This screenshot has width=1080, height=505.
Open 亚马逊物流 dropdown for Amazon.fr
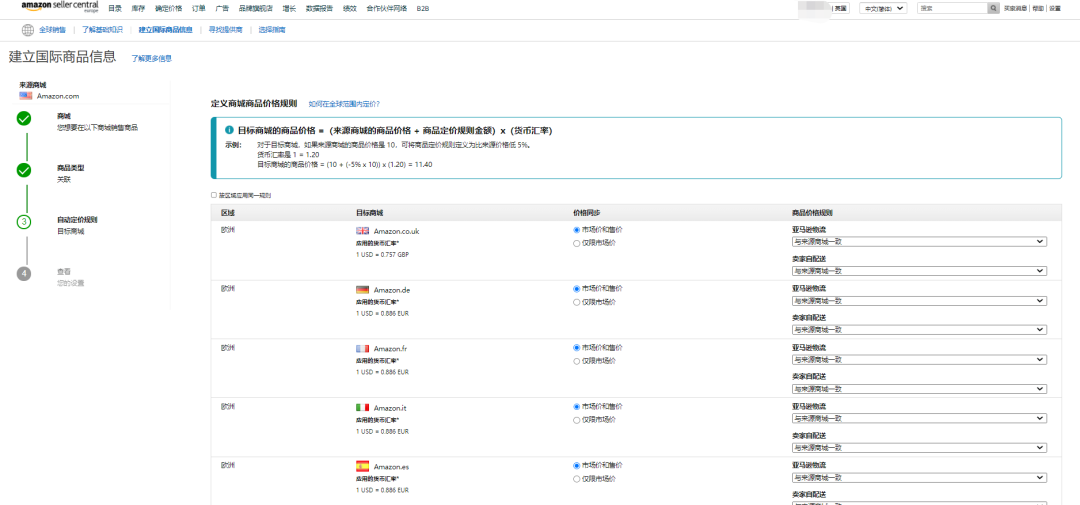point(920,360)
